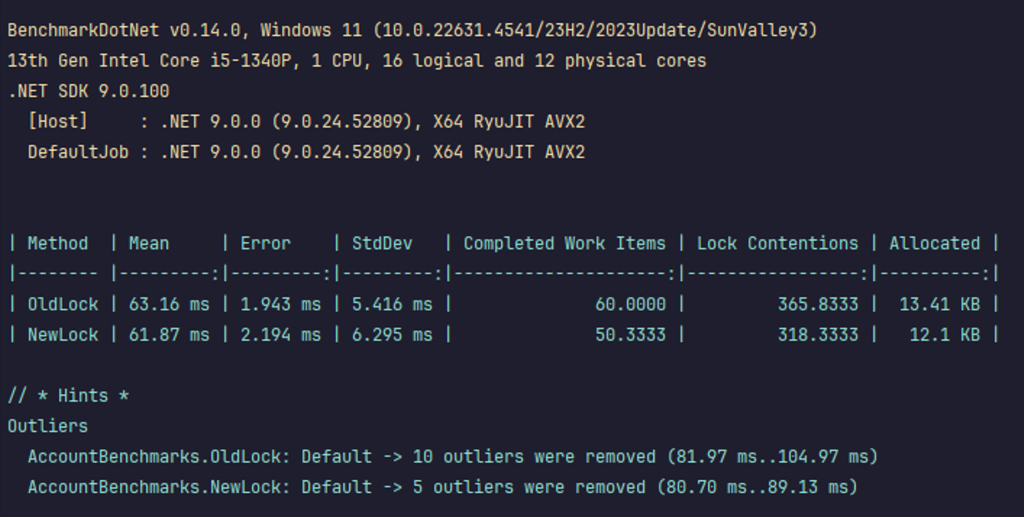The image size is (1024, 517).
Task: Click AccountBenchmarks.NewLock in the outliers section
Action: [158, 487]
